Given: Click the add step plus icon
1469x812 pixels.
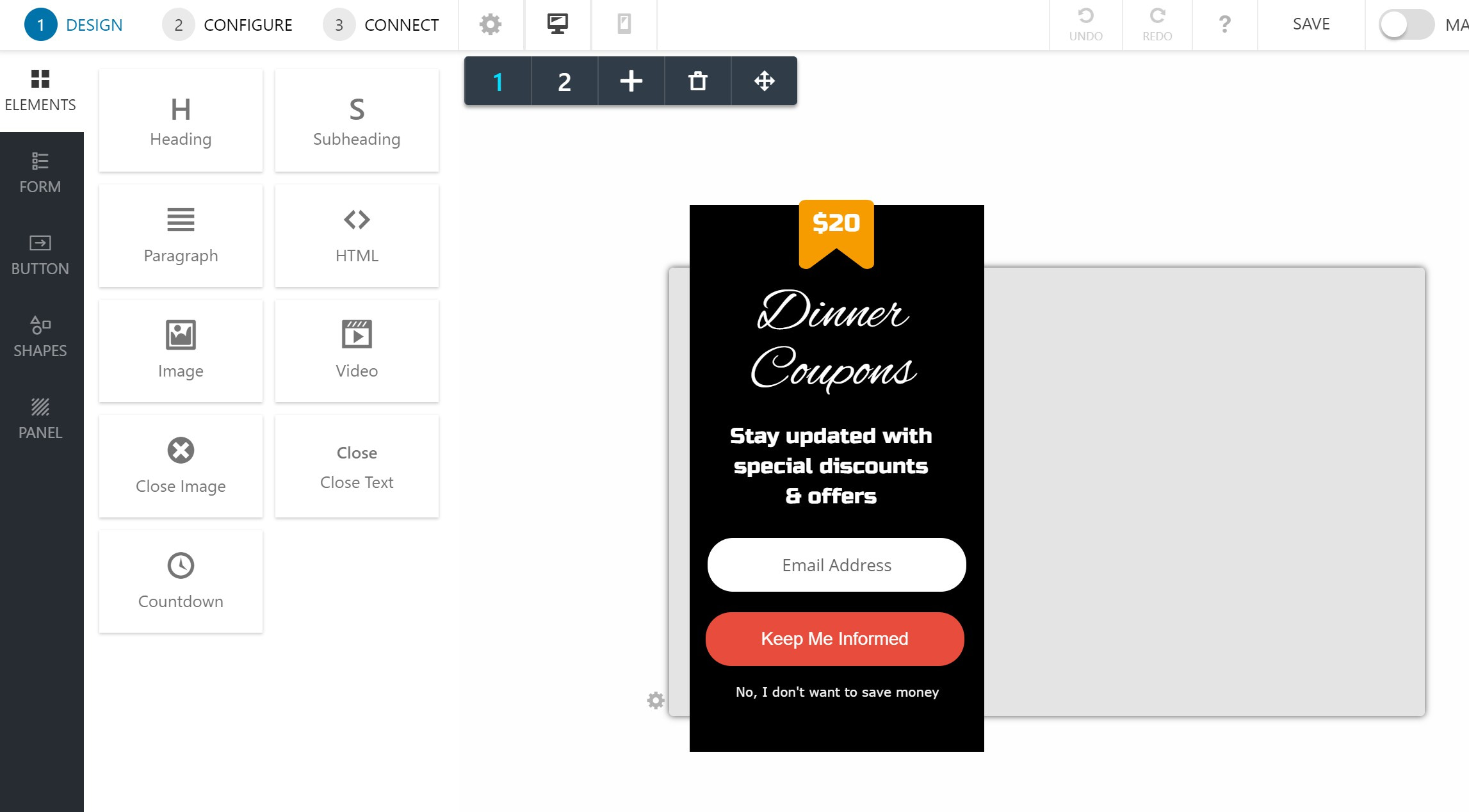Looking at the screenshot, I should 631,81.
